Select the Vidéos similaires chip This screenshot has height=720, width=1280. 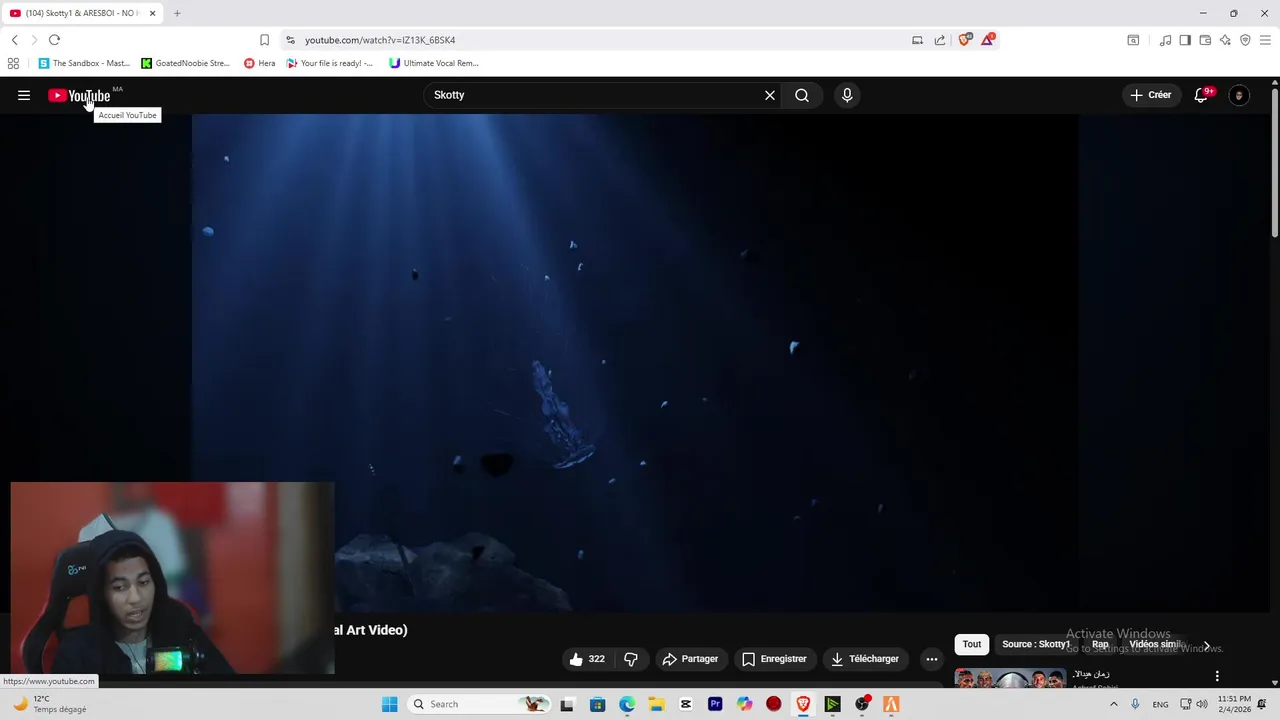coord(1157,644)
